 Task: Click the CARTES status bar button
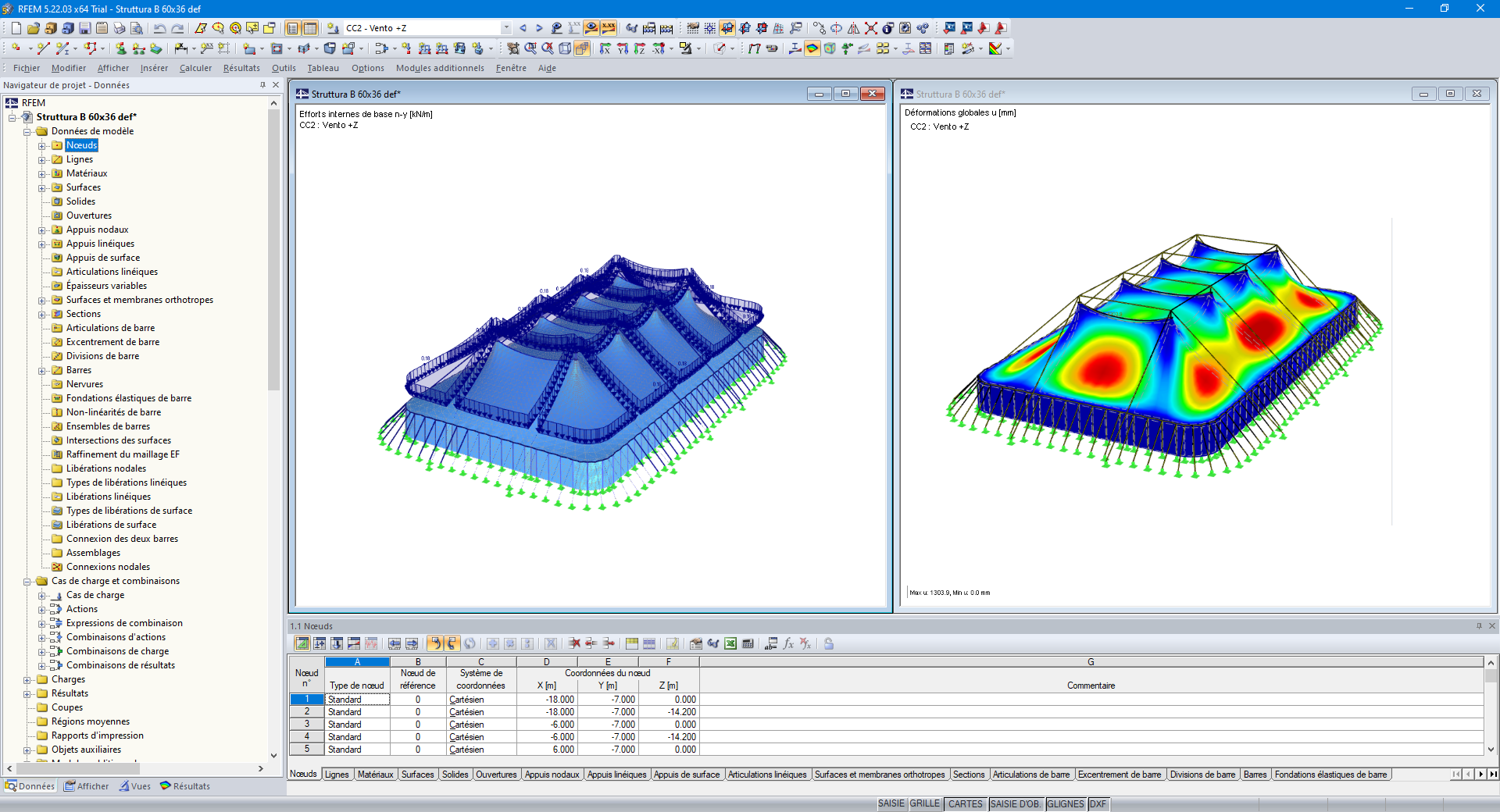966,803
